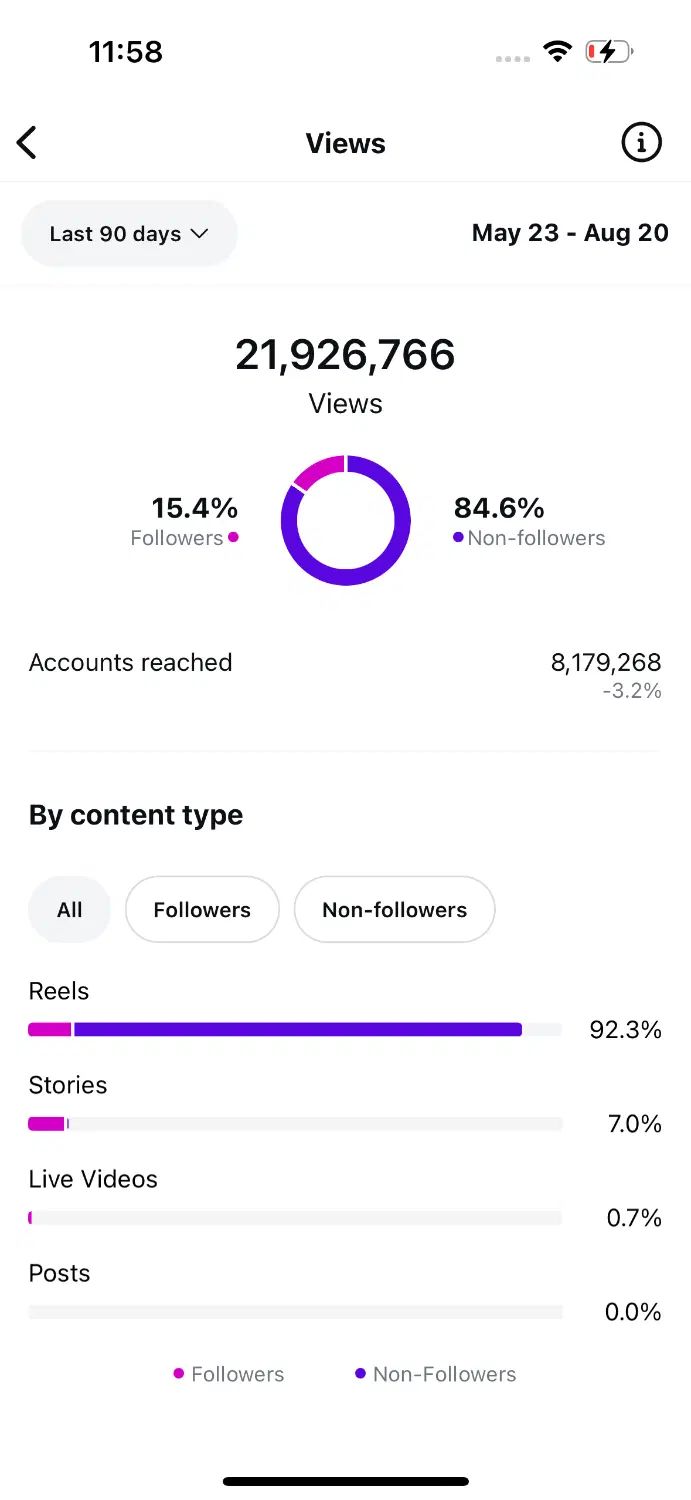This screenshot has height=1500, width=691.
Task: Open the Last 90 days dropdown
Action: (129, 233)
